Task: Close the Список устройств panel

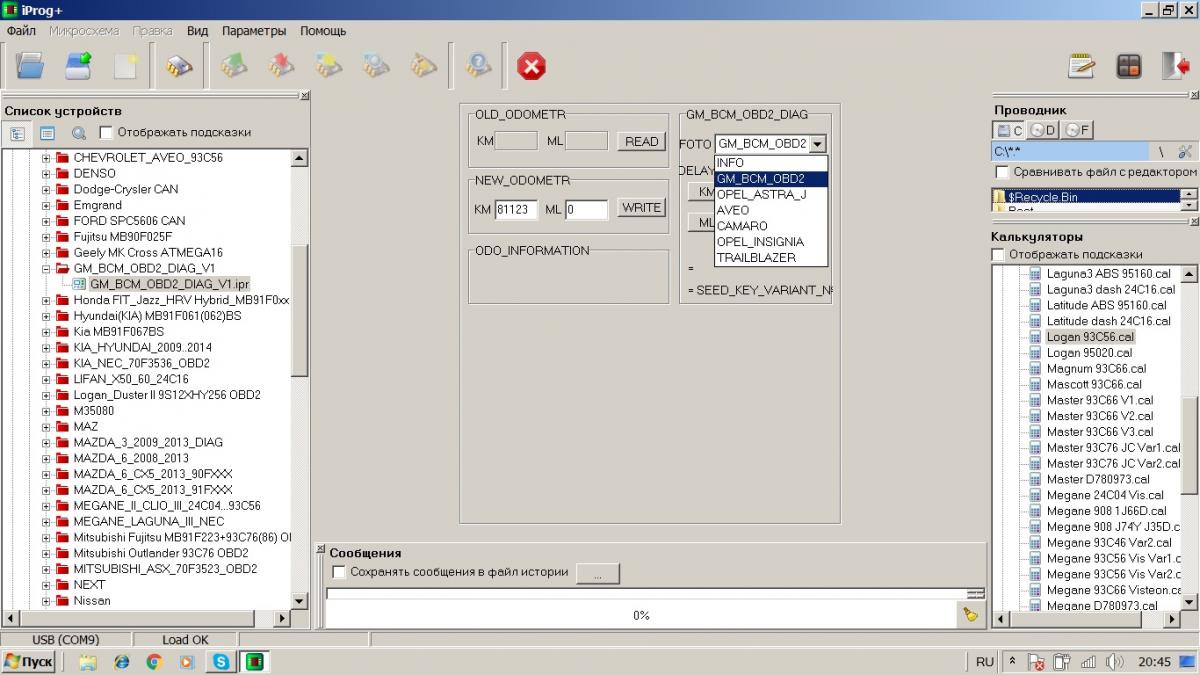Action: (304, 97)
